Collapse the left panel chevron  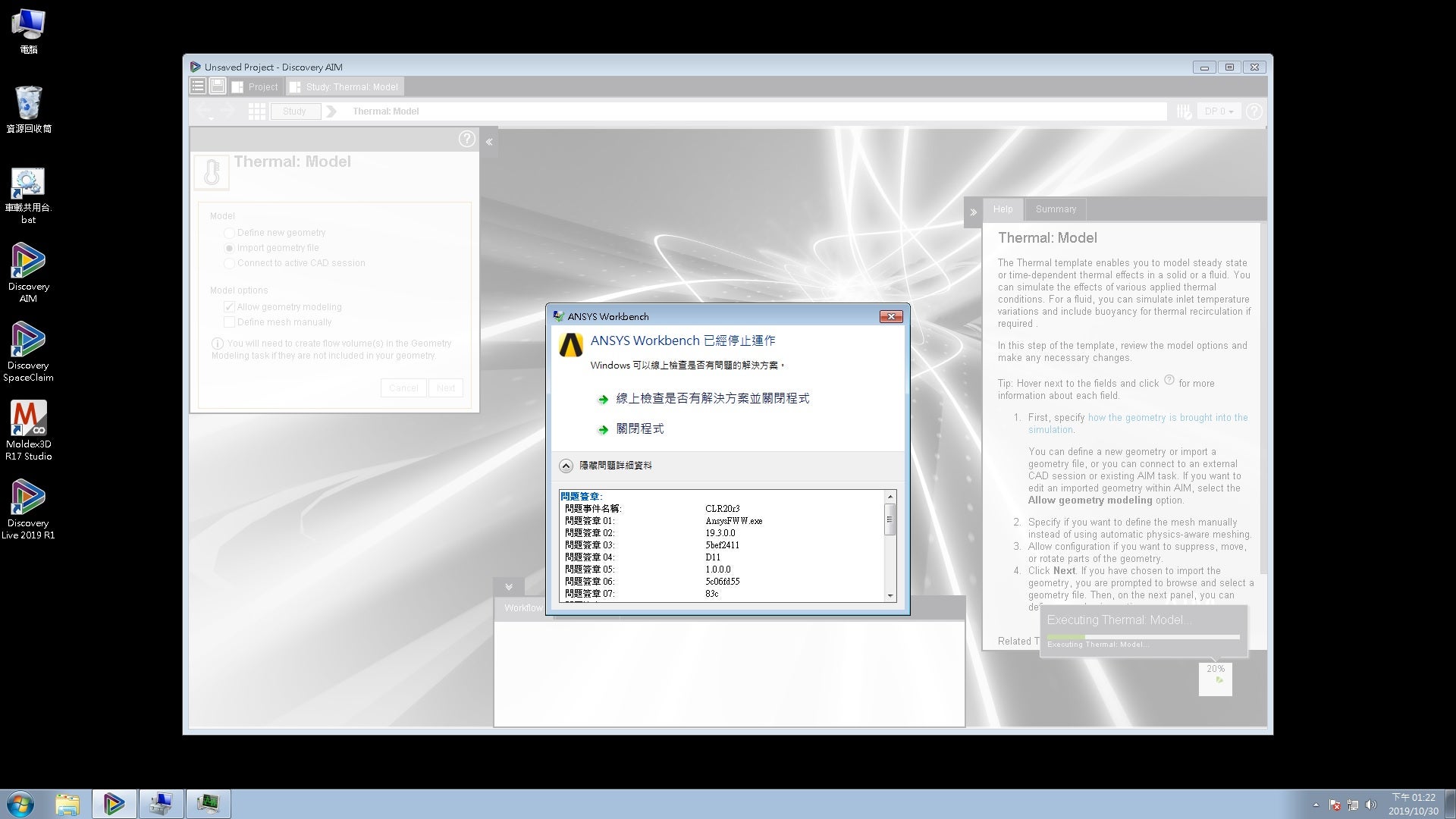(489, 142)
